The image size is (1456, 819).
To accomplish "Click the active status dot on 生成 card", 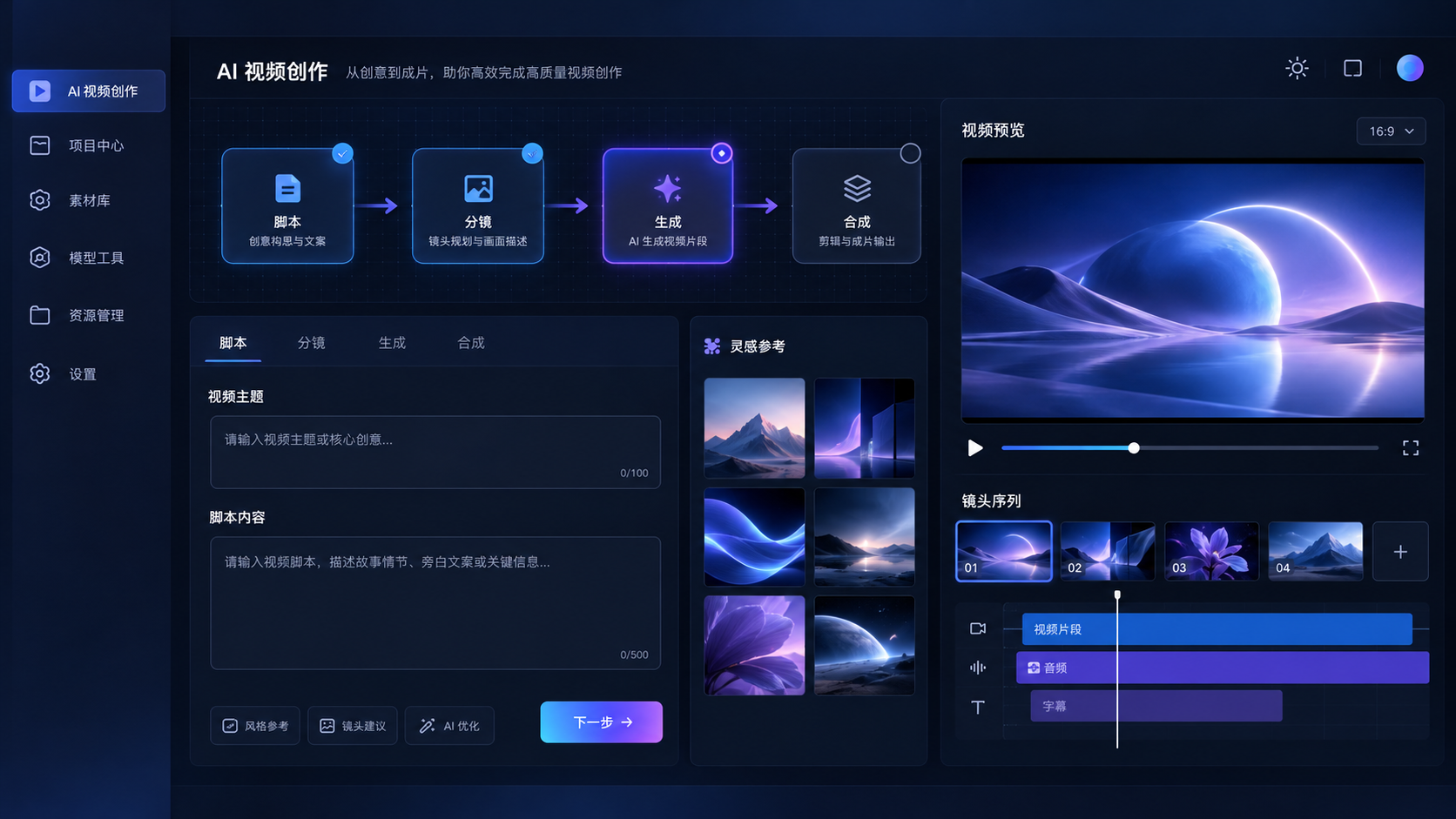I will [721, 153].
